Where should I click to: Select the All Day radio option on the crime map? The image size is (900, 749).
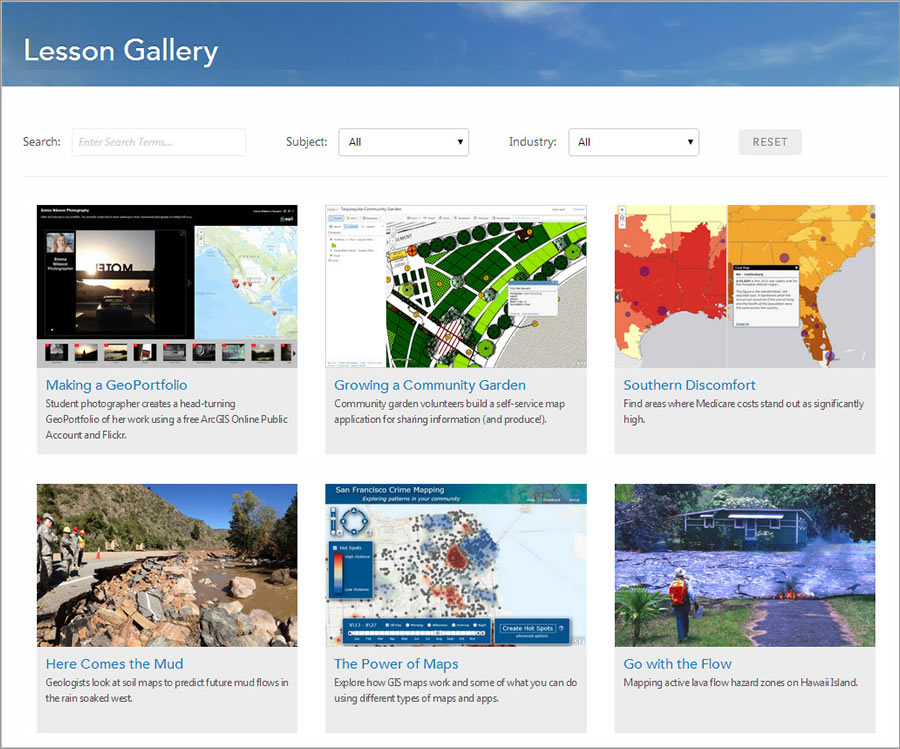[387, 625]
